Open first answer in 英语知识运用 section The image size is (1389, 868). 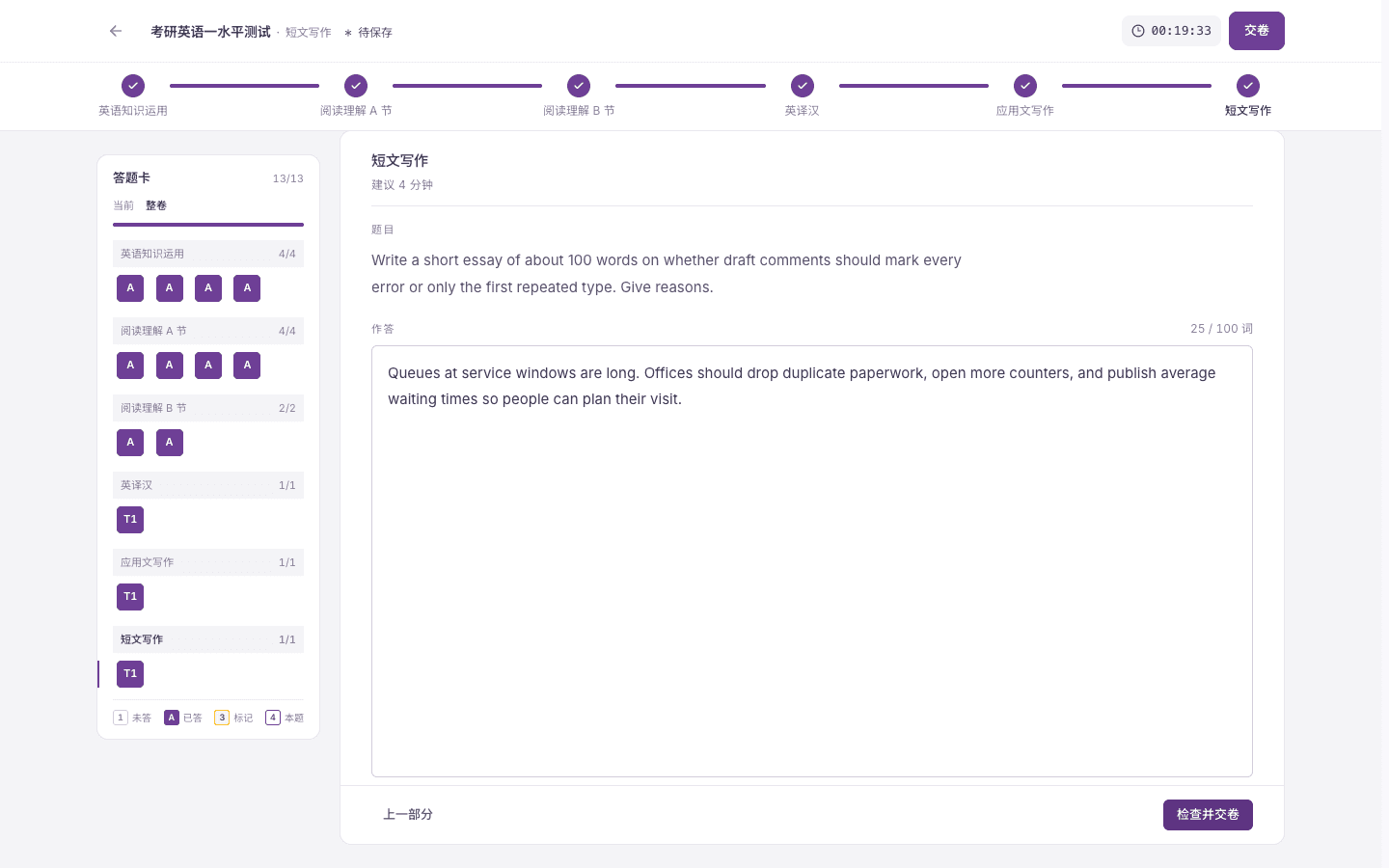point(130,288)
